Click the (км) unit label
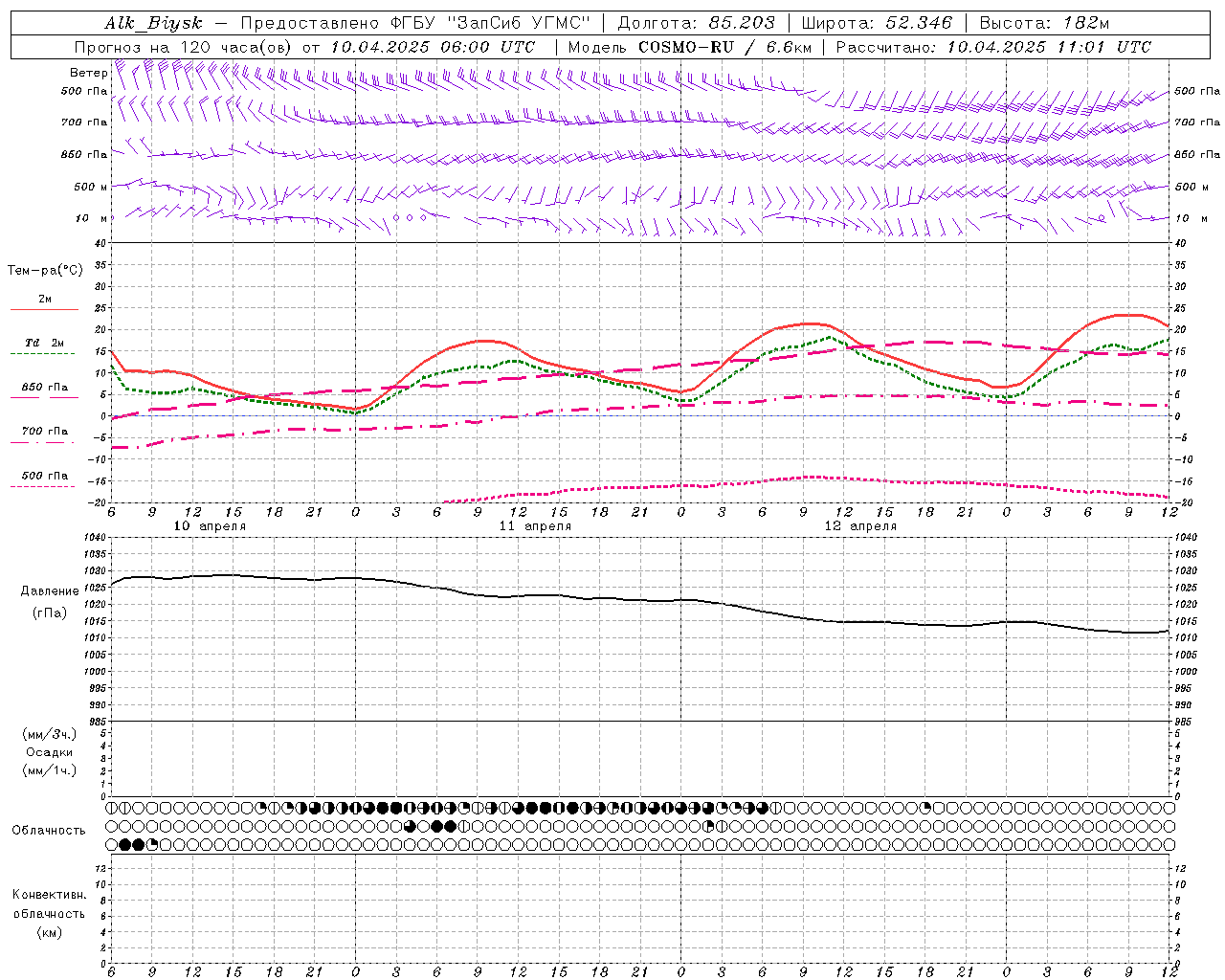The height and width of the screenshot is (980, 1225). (x=49, y=932)
